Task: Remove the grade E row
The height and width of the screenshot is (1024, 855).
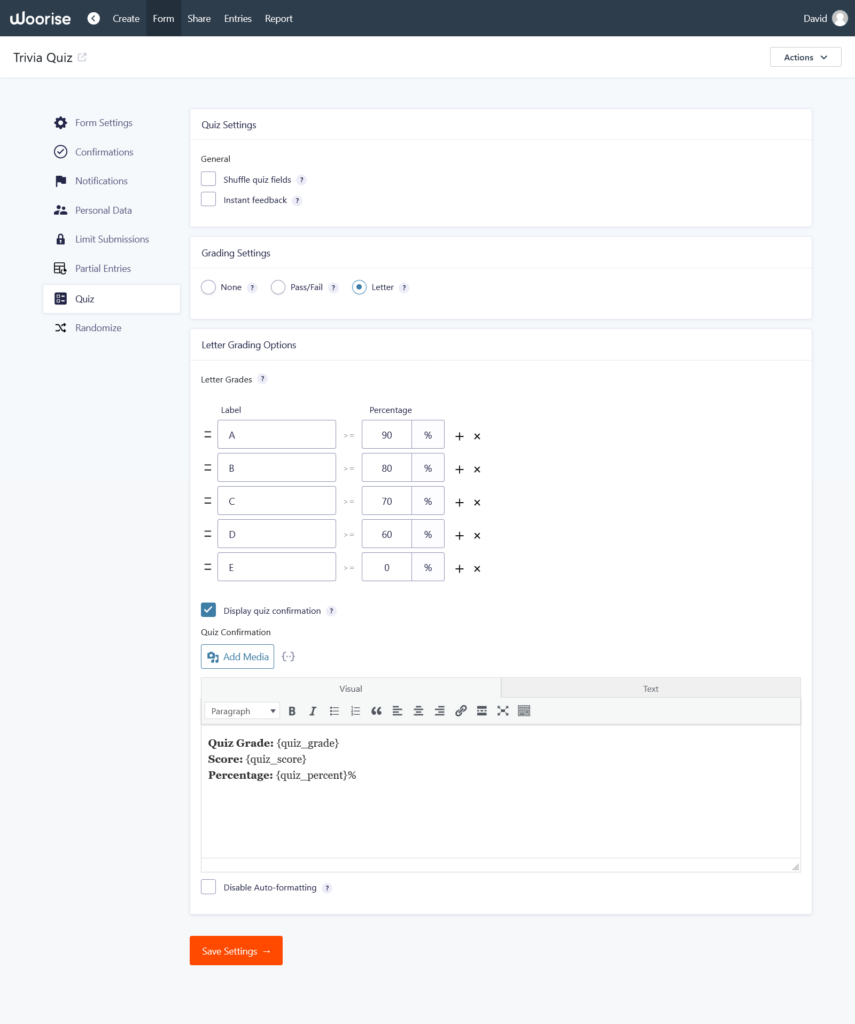Action: tap(477, 569)
